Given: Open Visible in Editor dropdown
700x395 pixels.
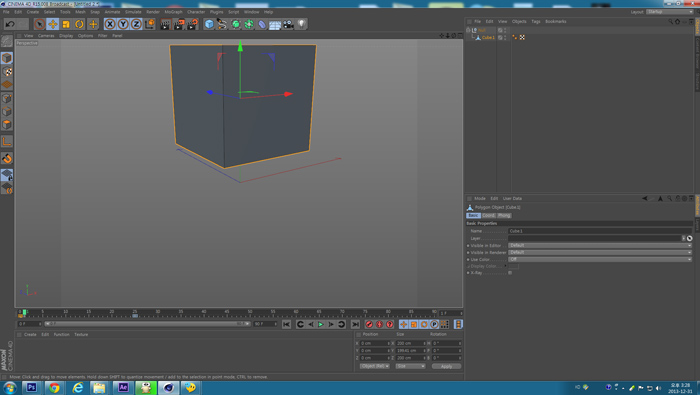Looking at the screenshot, I should (x=600, y=245).
